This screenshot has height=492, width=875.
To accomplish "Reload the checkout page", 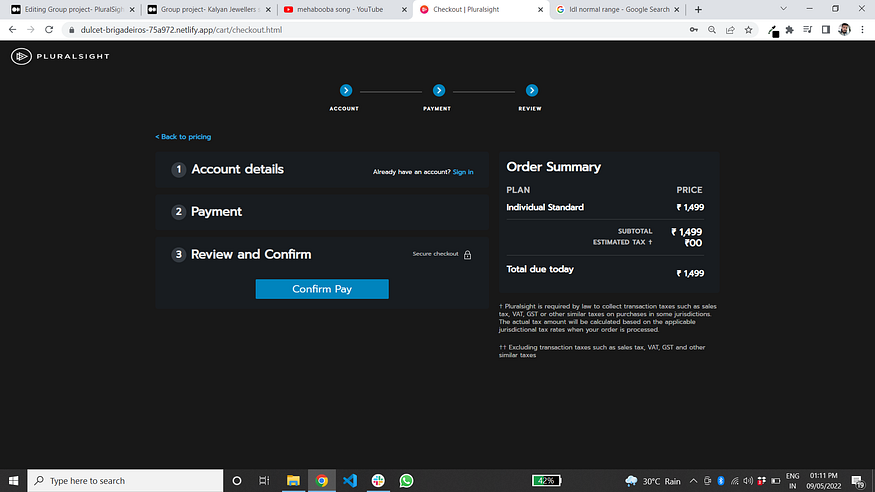I will (x=49, y=30).
